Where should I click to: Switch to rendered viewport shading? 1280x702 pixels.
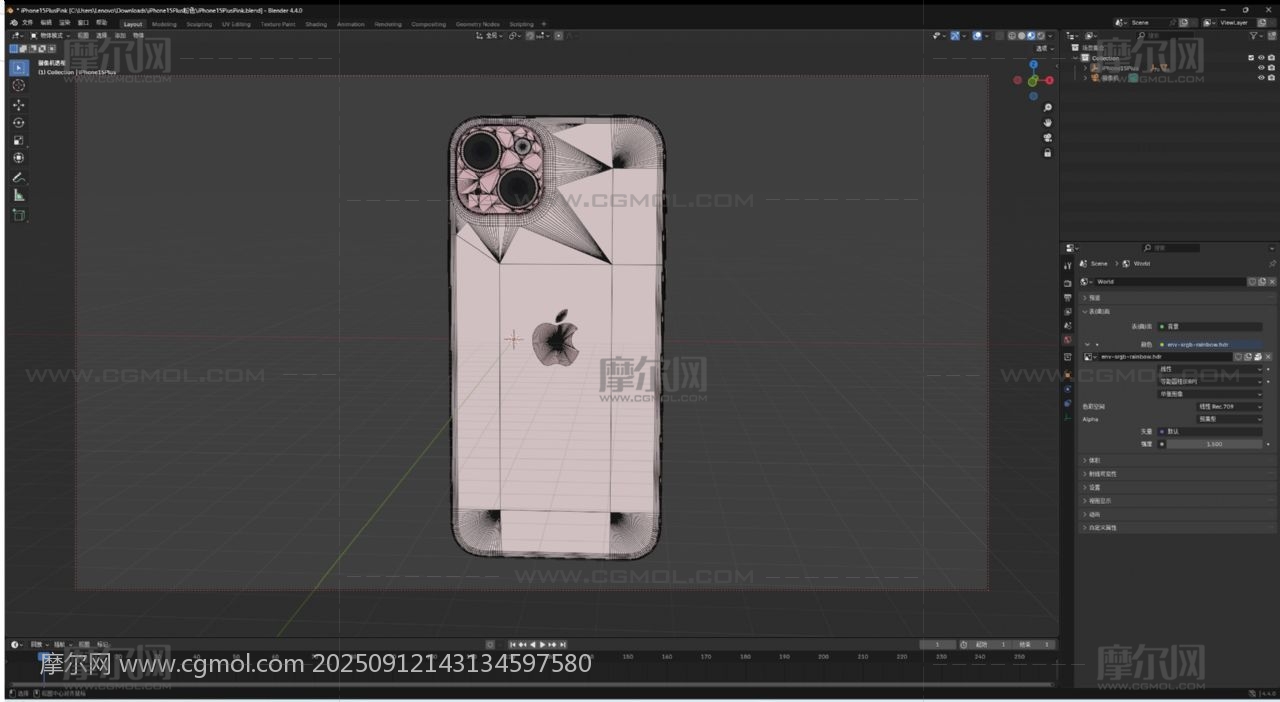[x=1042, y=35]
